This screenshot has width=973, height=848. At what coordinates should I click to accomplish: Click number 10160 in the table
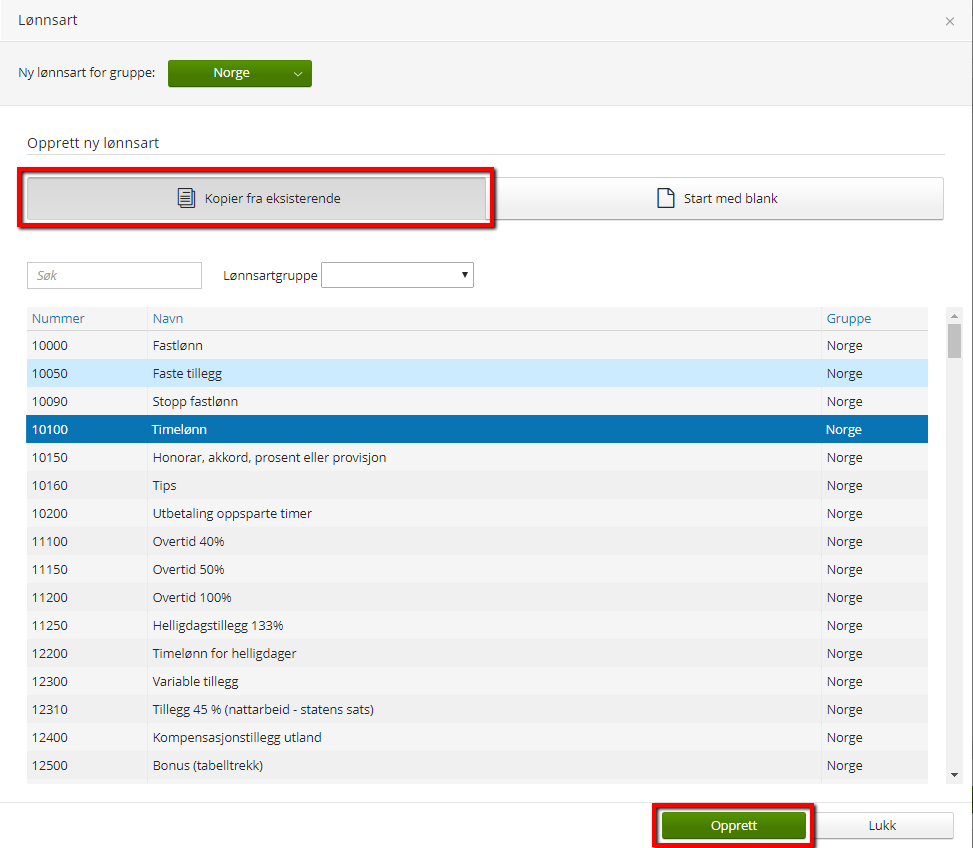coord(50,485)
